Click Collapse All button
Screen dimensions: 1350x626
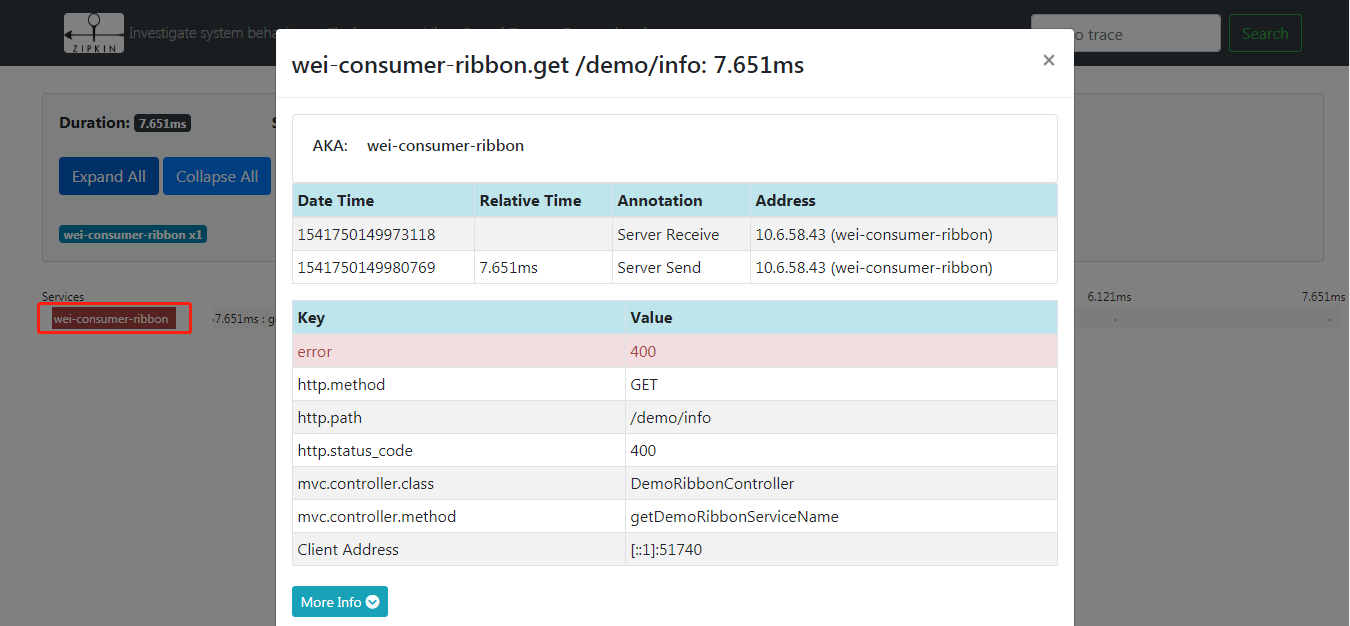click(x=217, y=176)
